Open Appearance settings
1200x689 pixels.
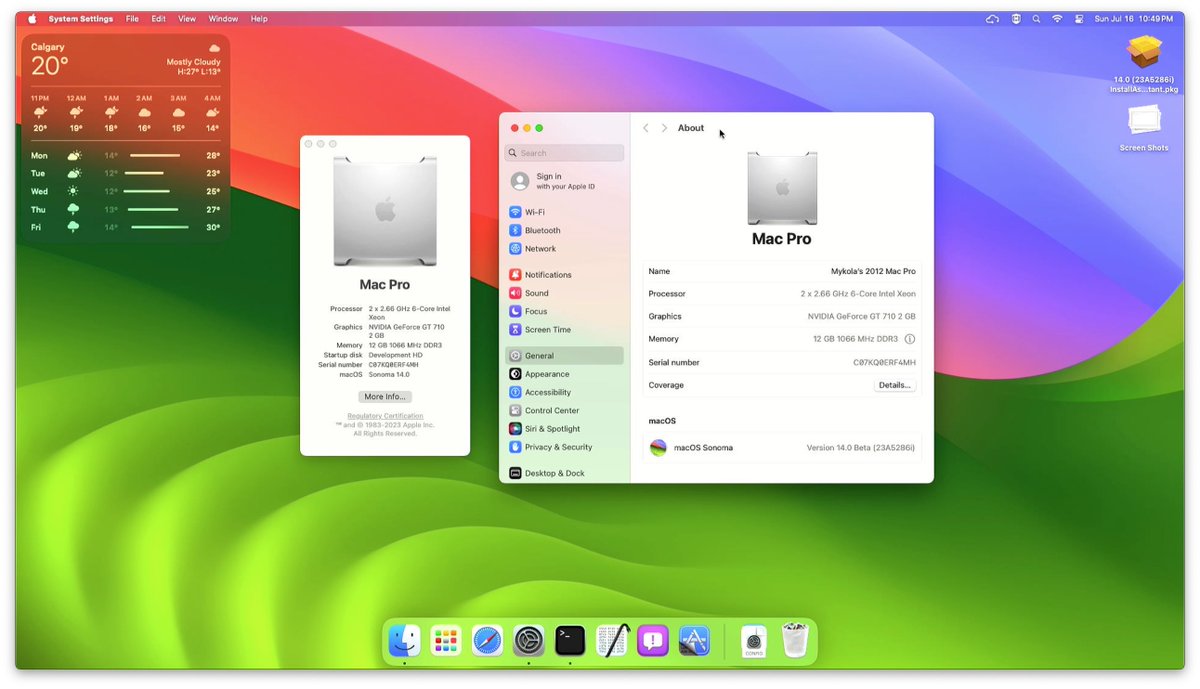click(x=564, y=374)
